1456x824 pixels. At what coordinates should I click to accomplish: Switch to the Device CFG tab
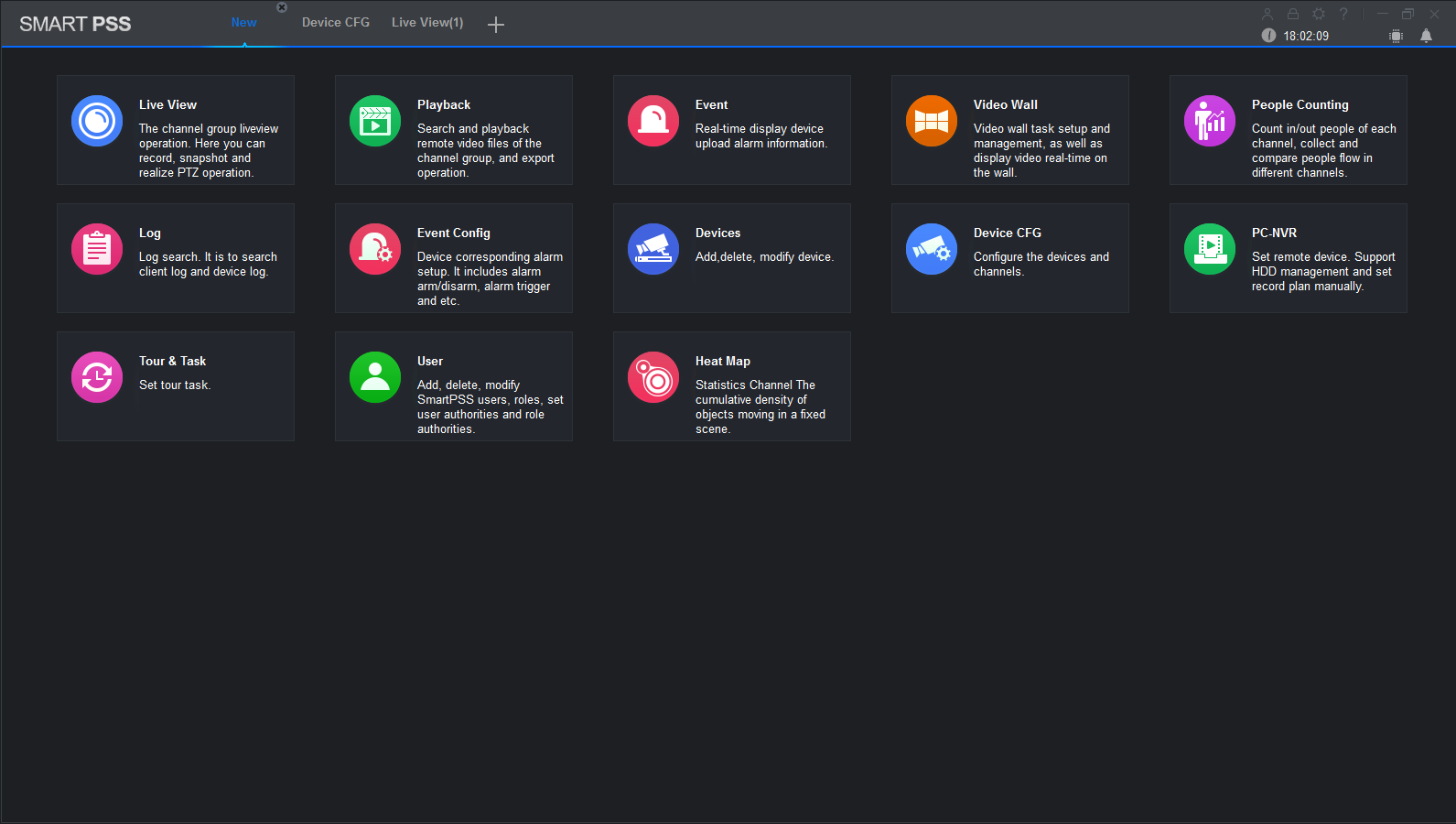pos(336,22)
